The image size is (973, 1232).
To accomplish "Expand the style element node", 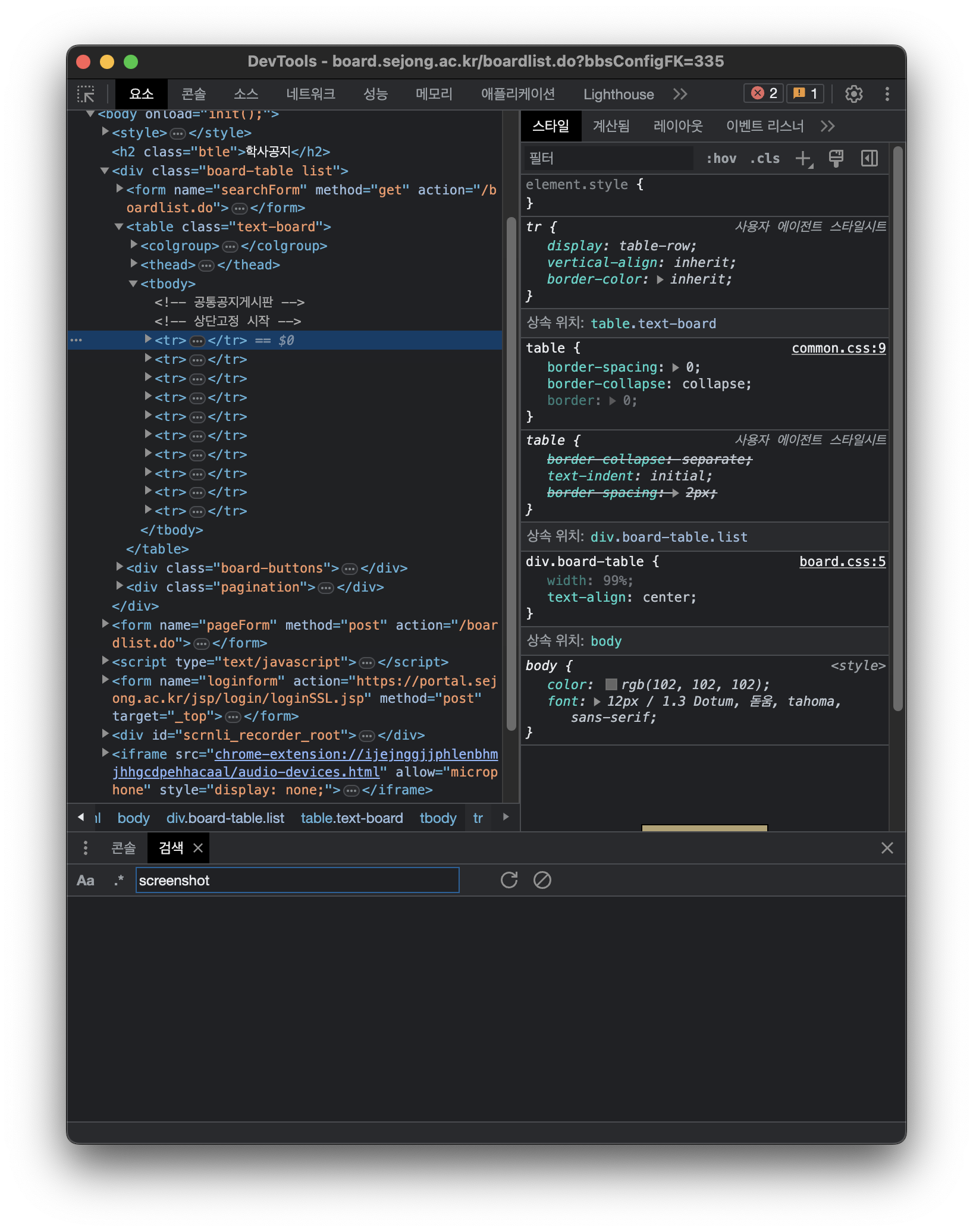I will (x=105, y=131).
